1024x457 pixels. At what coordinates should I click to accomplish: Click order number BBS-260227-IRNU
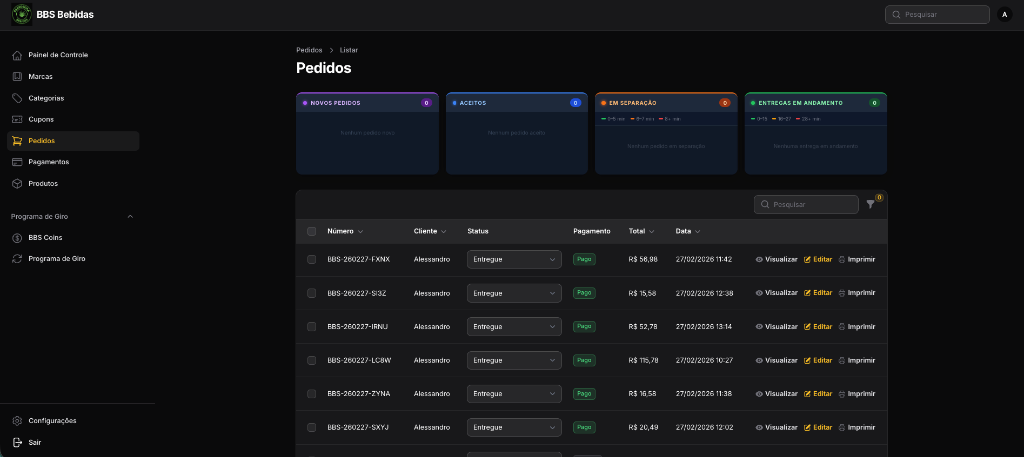coord(358,326)
